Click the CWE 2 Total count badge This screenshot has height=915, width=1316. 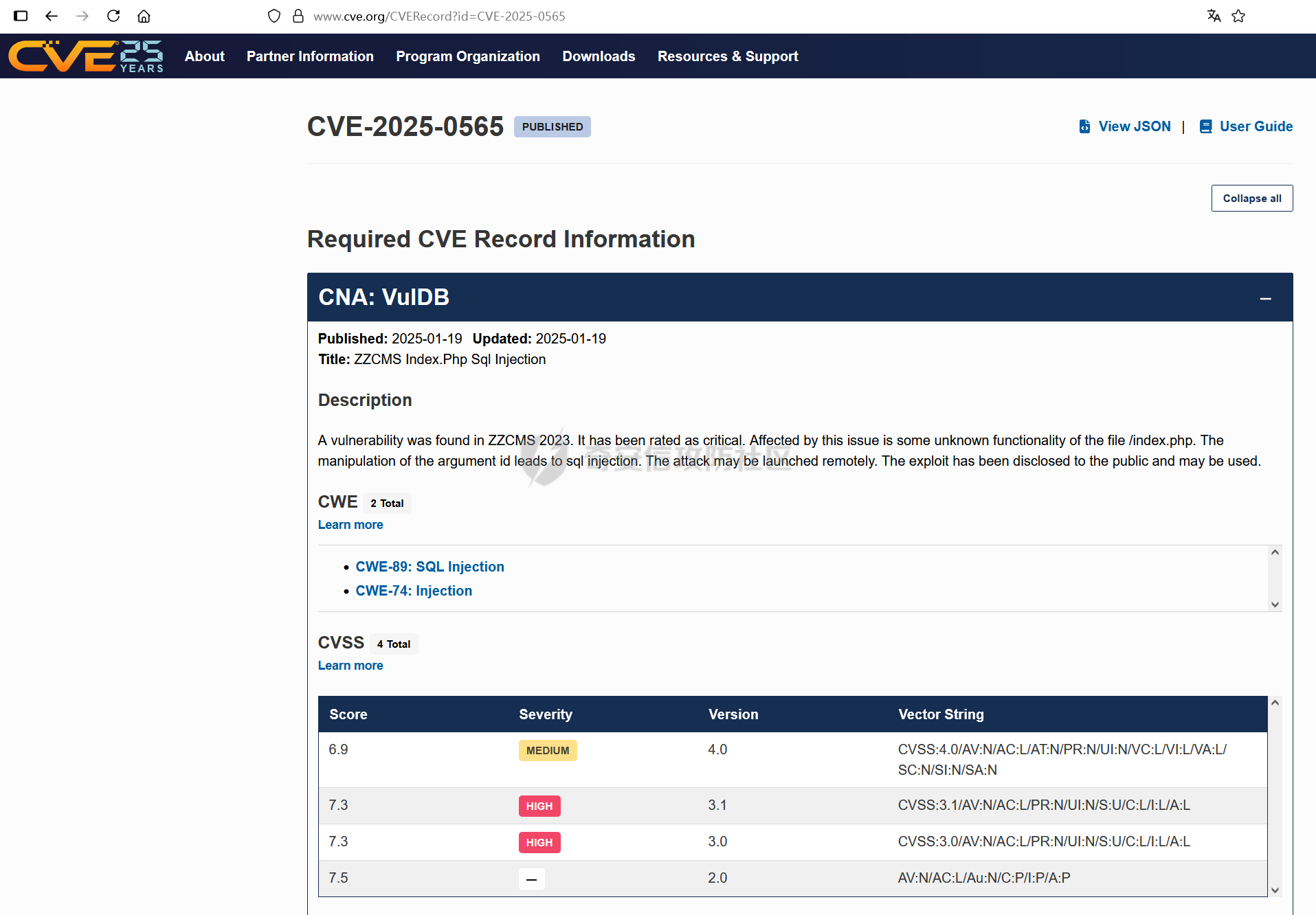pyautogui.click(x=387, y=504)
